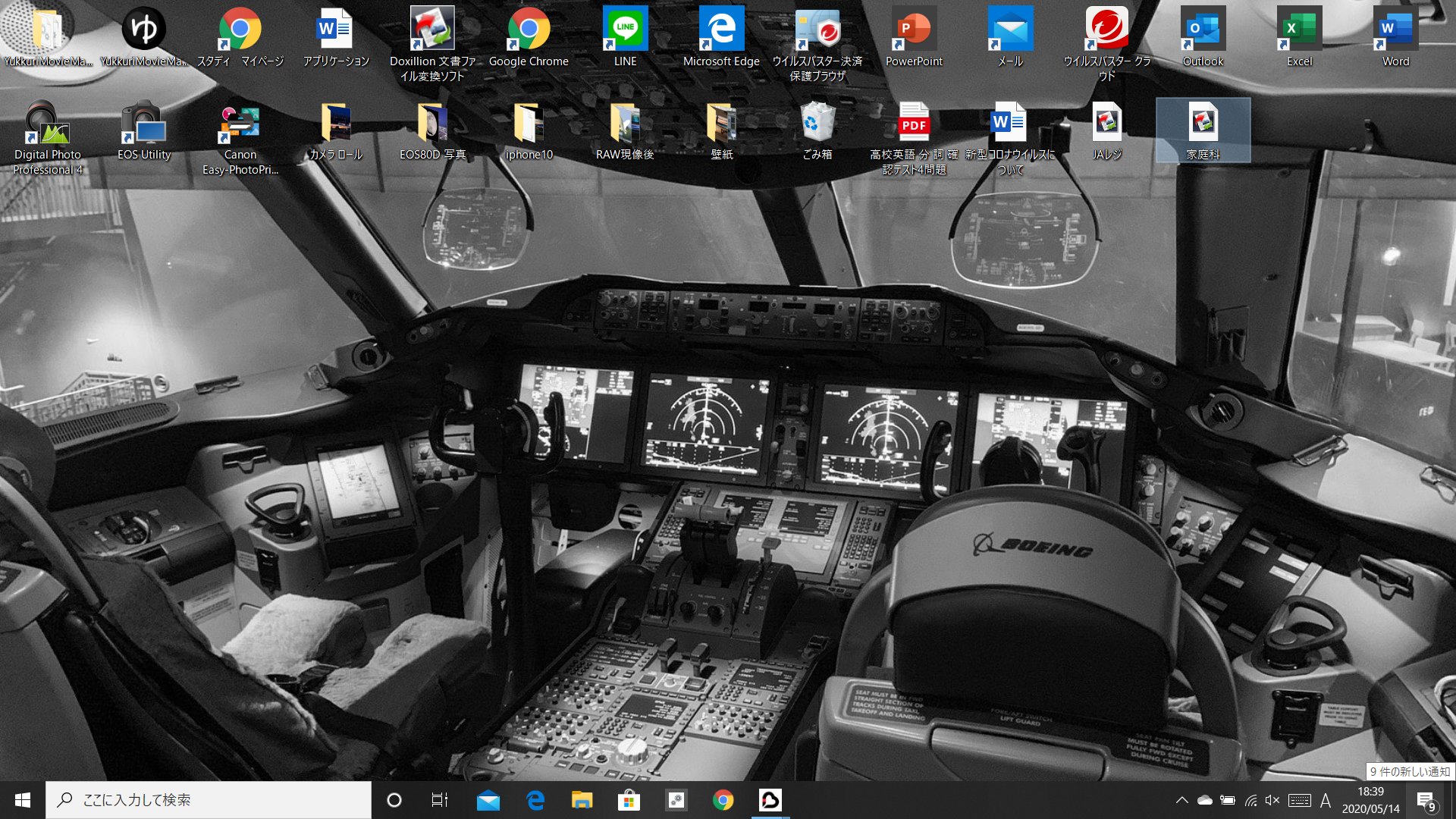The image size is (1456, 819).
Task: Select the 新型コロナウイルスについて Word file
Action: point(1010,137)
